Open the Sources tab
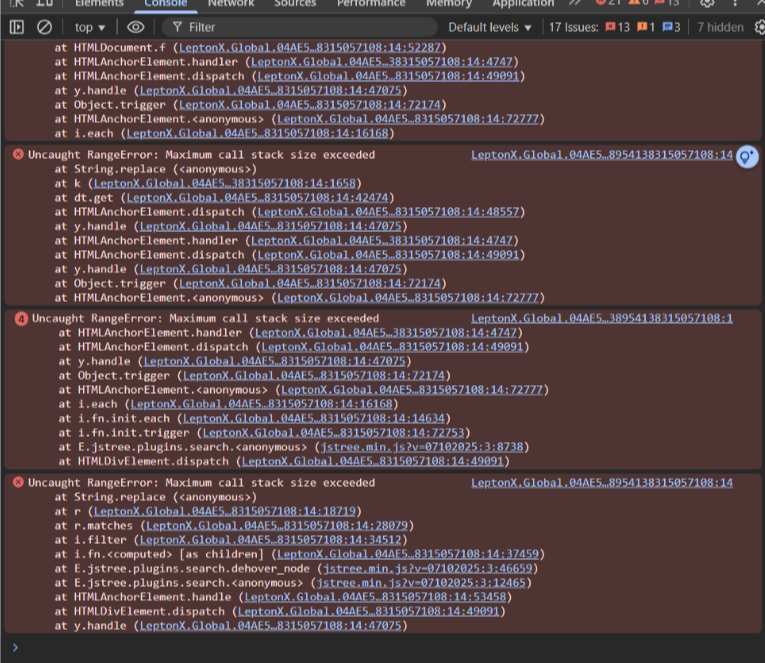 tap(295, 4)
